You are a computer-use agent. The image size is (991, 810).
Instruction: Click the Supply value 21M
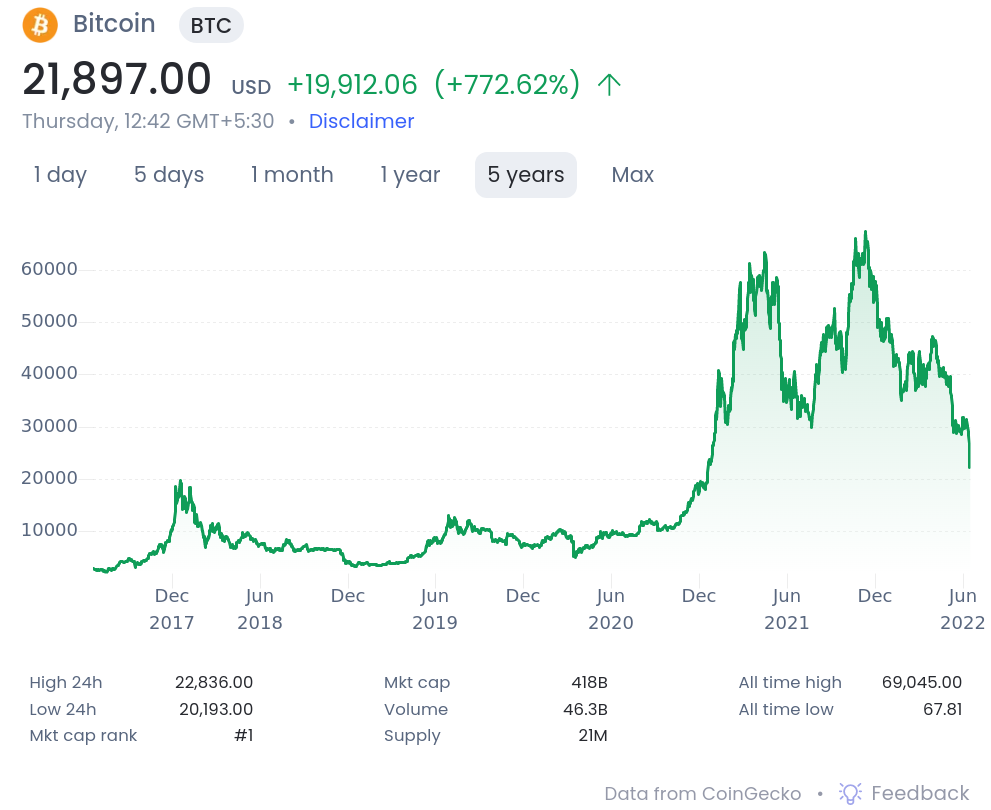point(593,735)
